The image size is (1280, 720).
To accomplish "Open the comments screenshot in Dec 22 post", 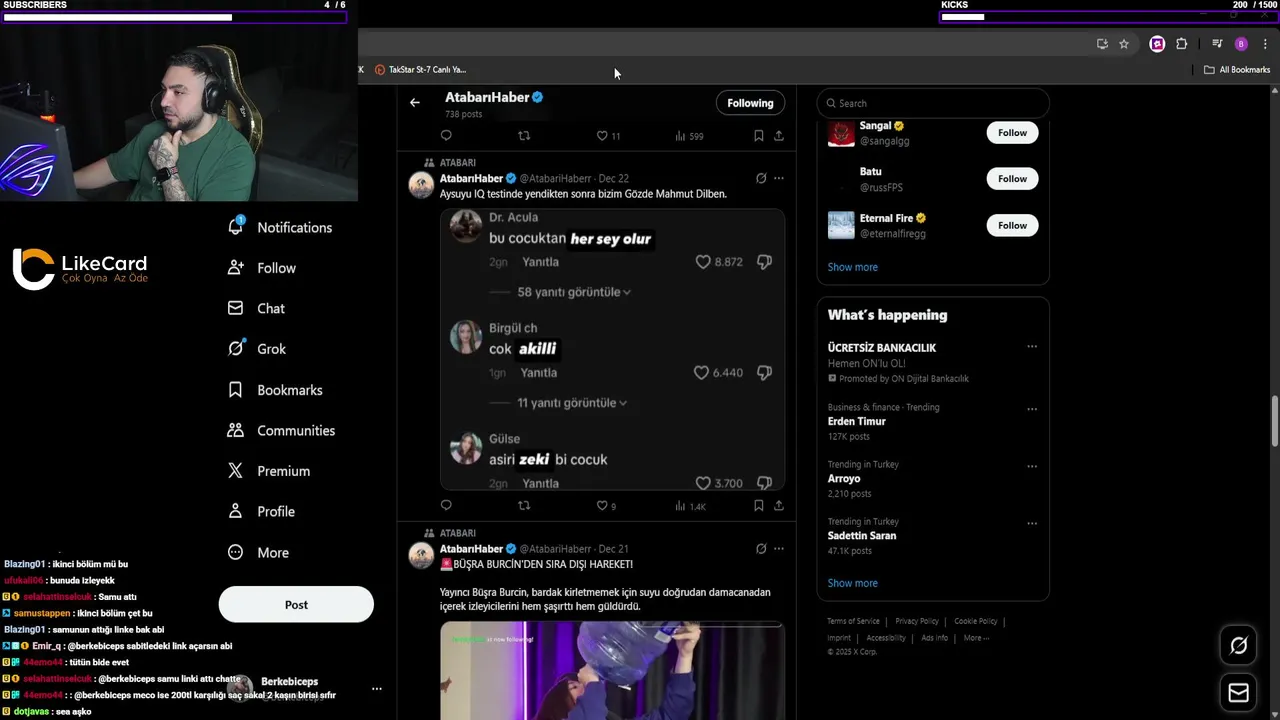I will tap(612, 349).
